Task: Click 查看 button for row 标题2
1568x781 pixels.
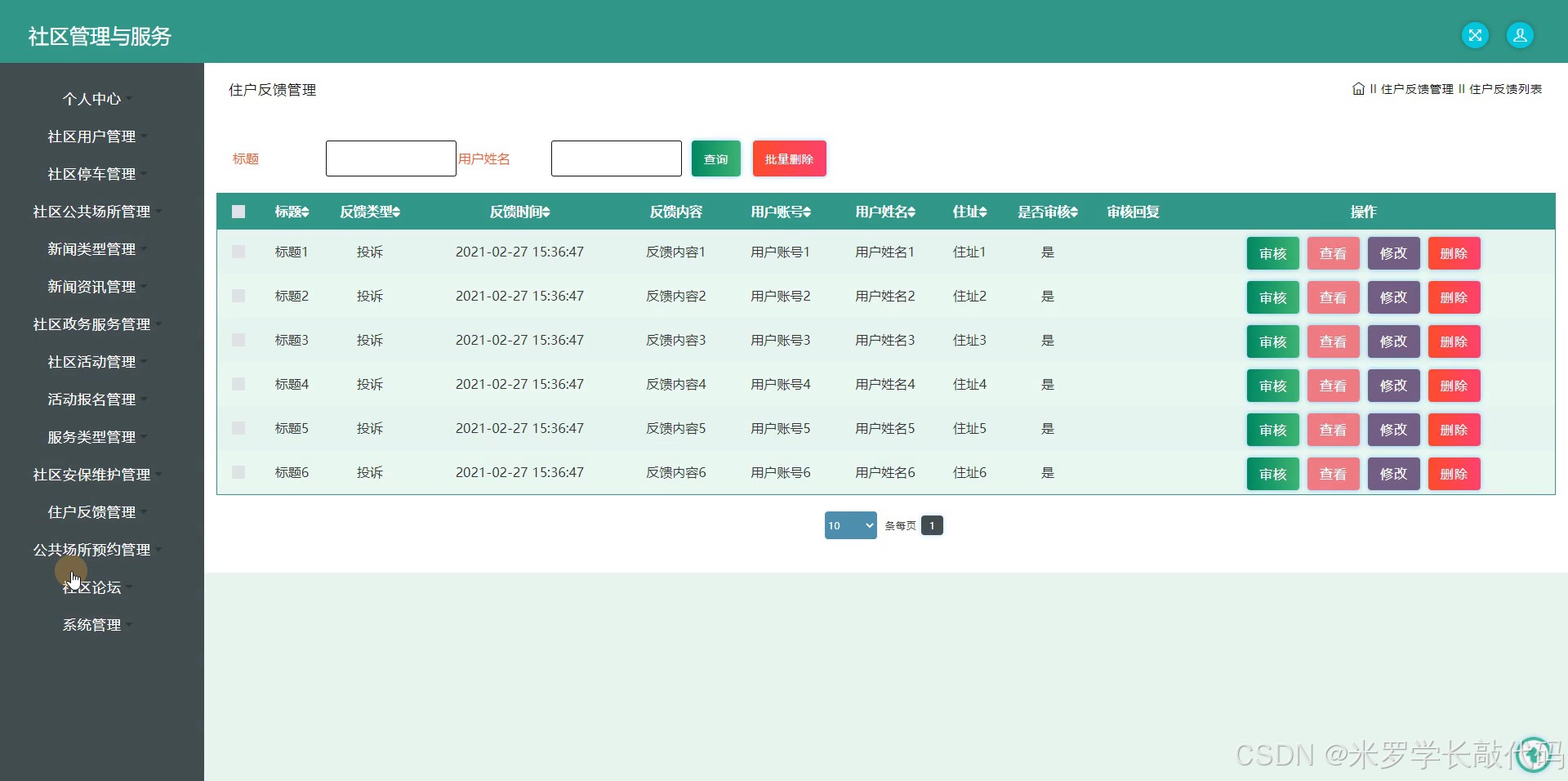Action: 1333,297
